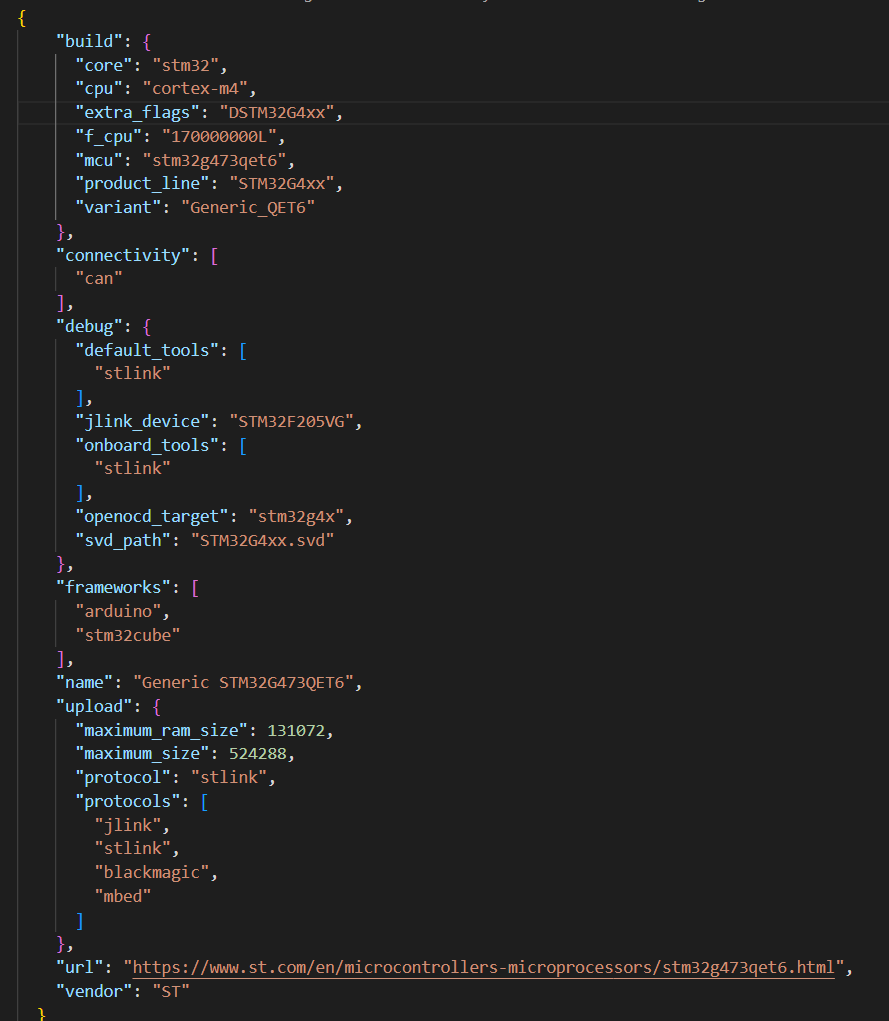
Task: Click the "cpu" key
Action: (99, 89)
